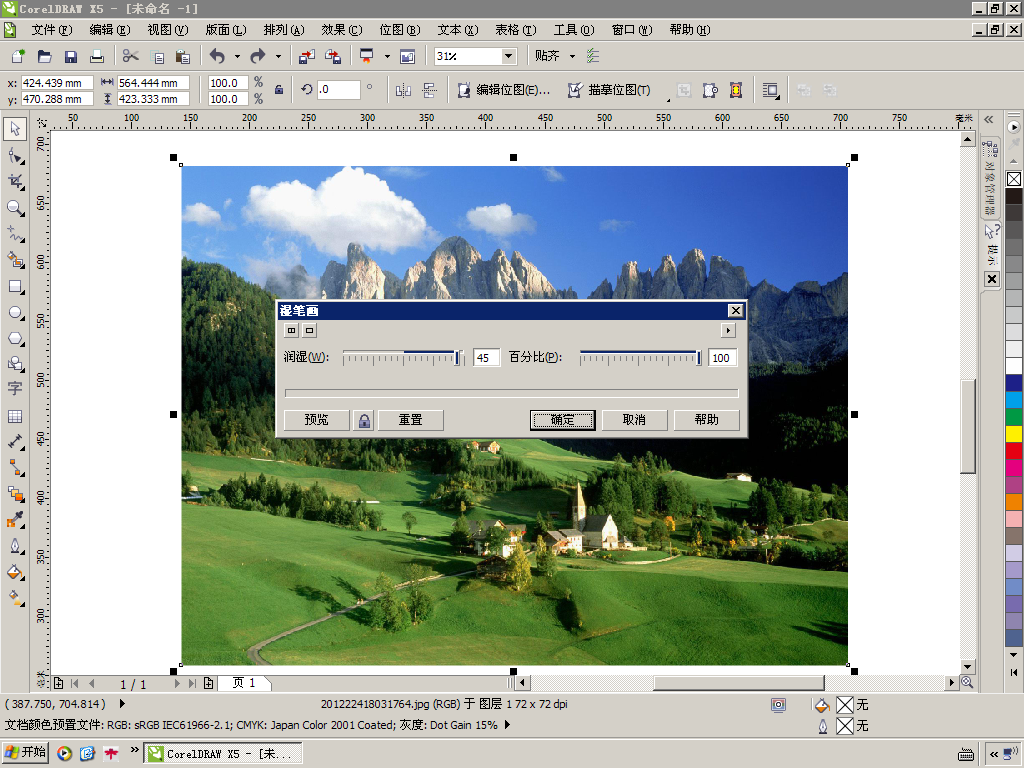
Task: Click the 润湿(W) slider track
Action: pyautogui.click(x=402, y=358)
